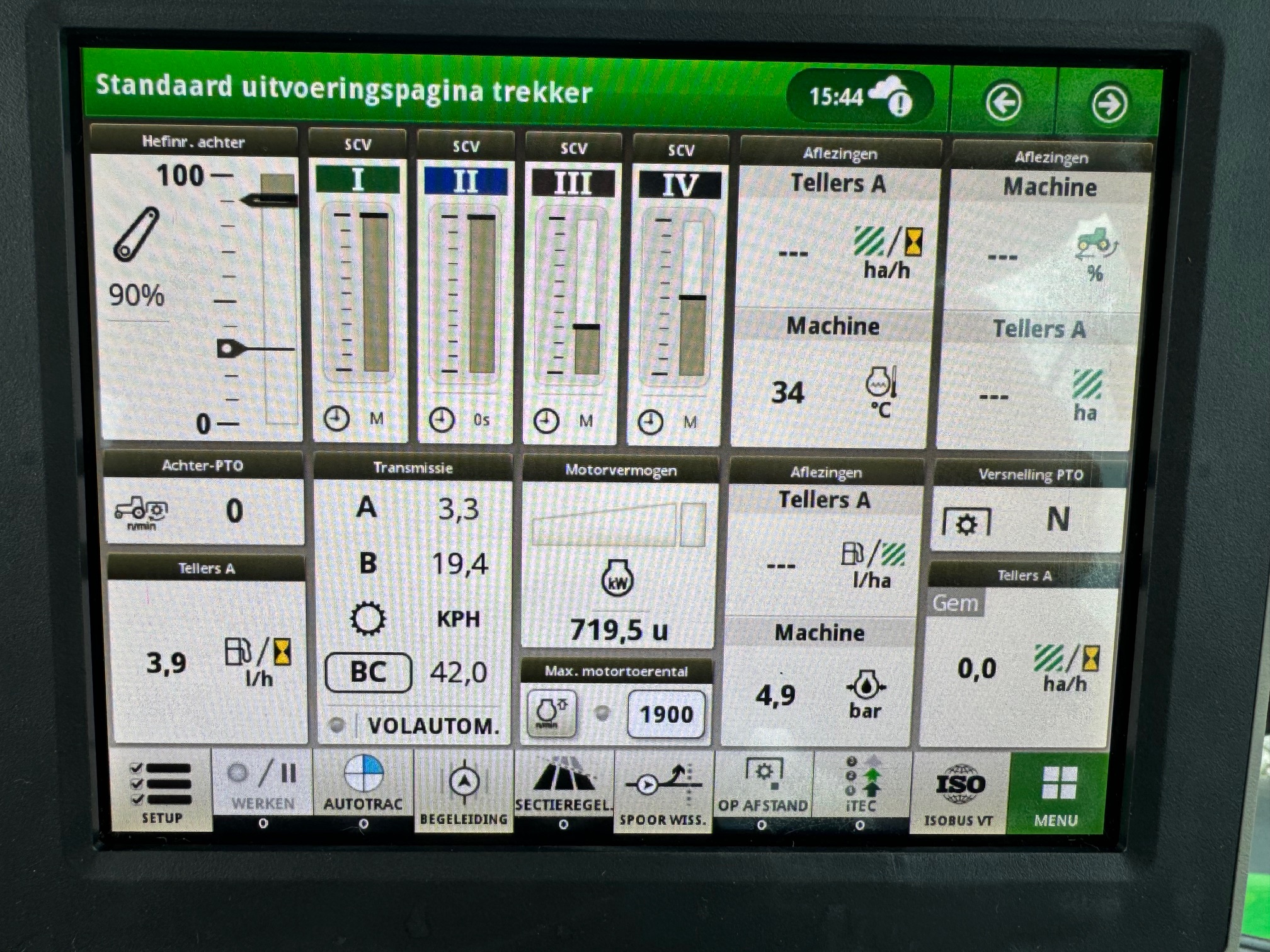Tap oil pressure bar icon

[866, 693]
